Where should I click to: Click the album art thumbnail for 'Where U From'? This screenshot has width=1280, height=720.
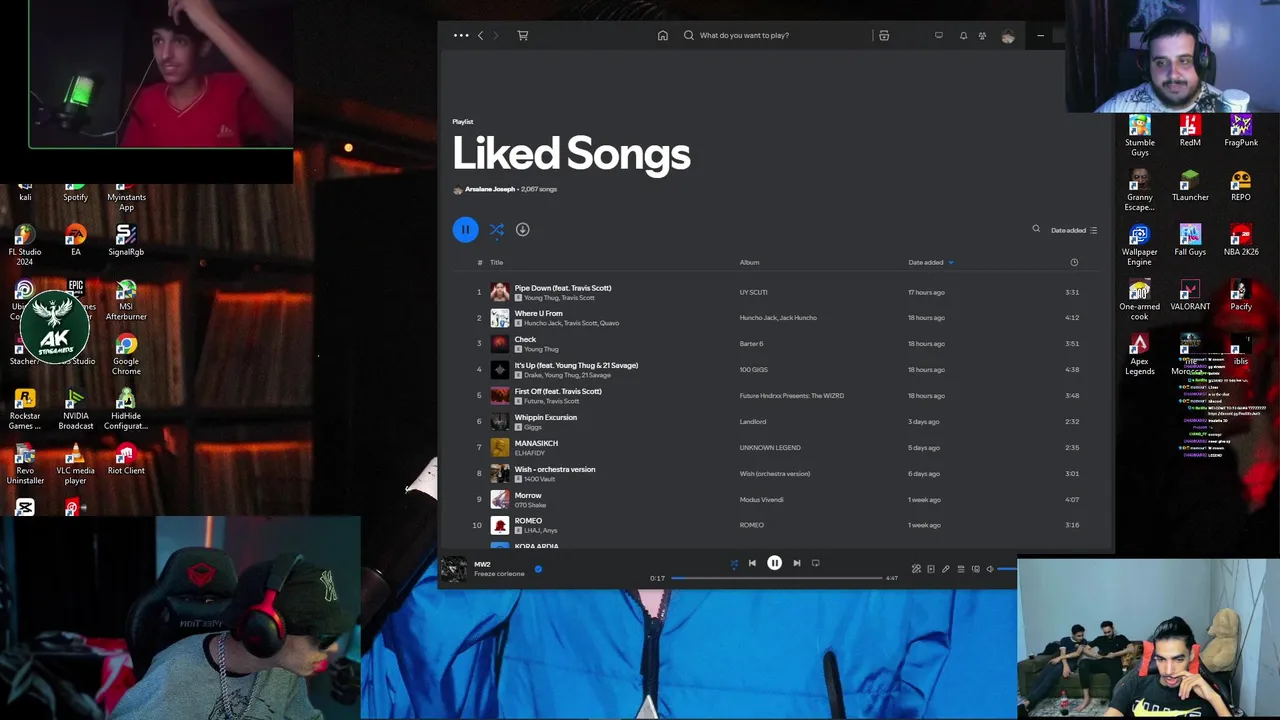[499, 318]
